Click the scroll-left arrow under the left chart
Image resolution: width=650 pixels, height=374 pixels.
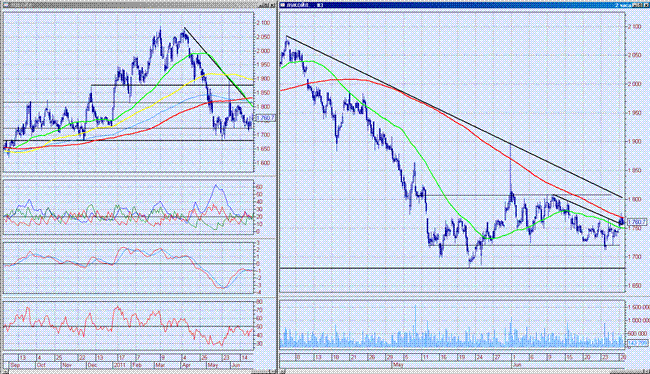pyautogui.click(x=5, y=371)
